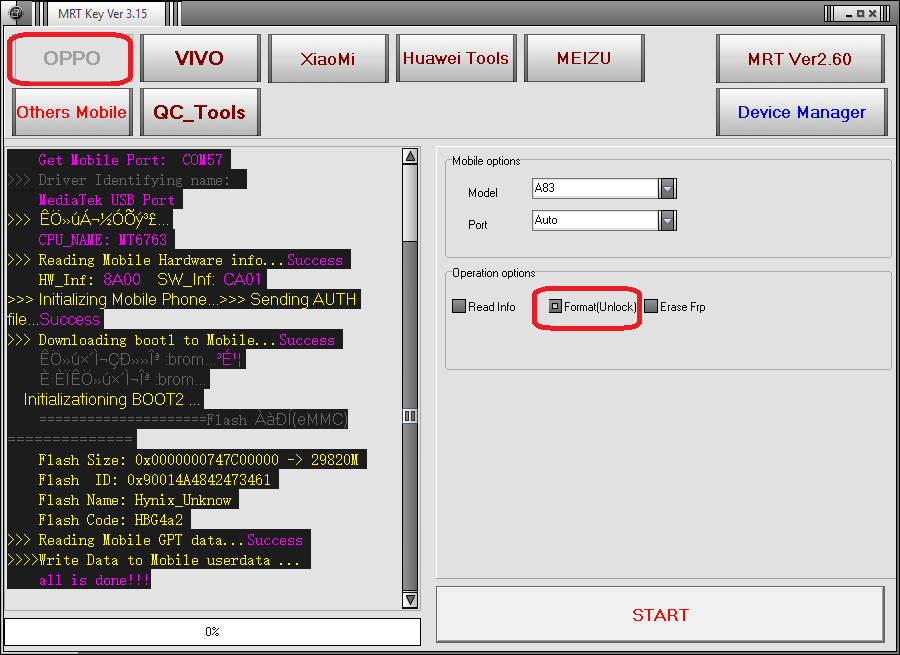Open Device Manager
This screenshot has height=655, width=900.
(801, 112)
